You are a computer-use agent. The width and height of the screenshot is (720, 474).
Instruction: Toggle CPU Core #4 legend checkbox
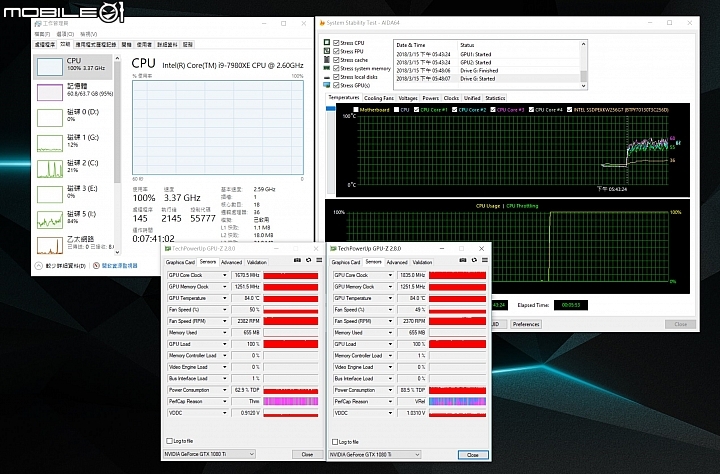531,110
